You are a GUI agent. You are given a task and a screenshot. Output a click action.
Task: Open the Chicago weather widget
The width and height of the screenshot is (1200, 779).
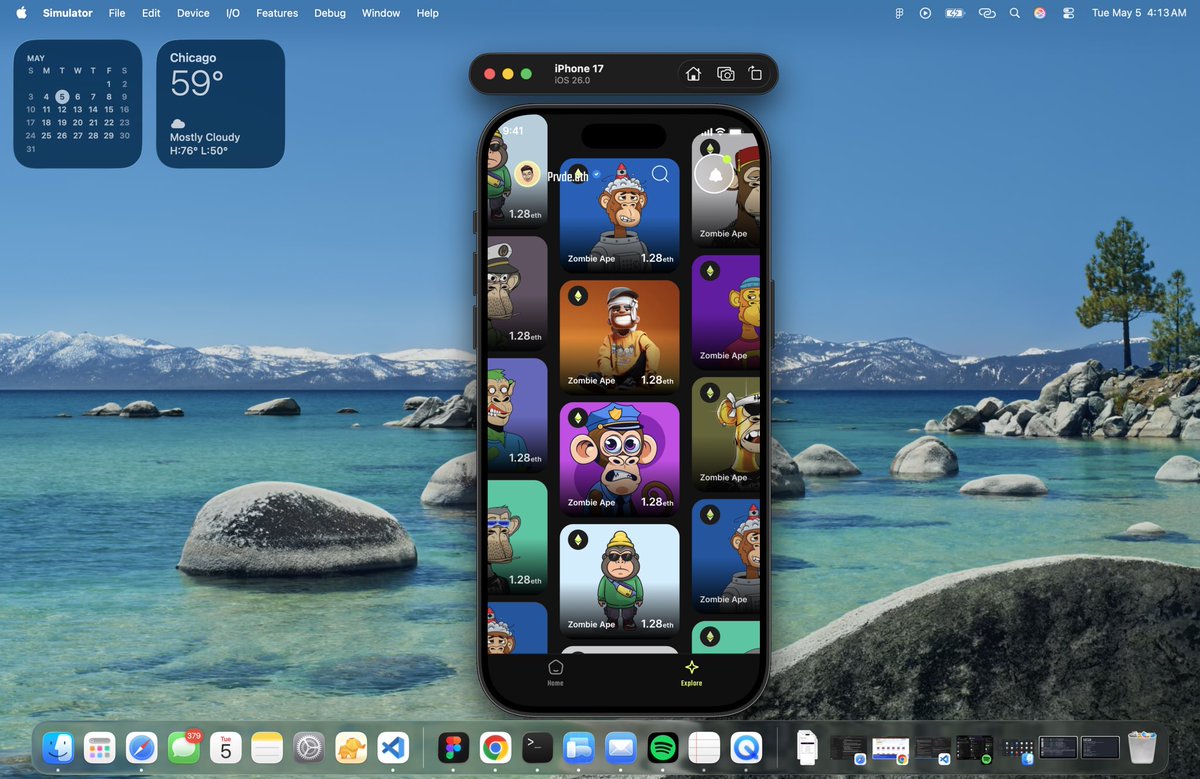click(x=221, y=104)
